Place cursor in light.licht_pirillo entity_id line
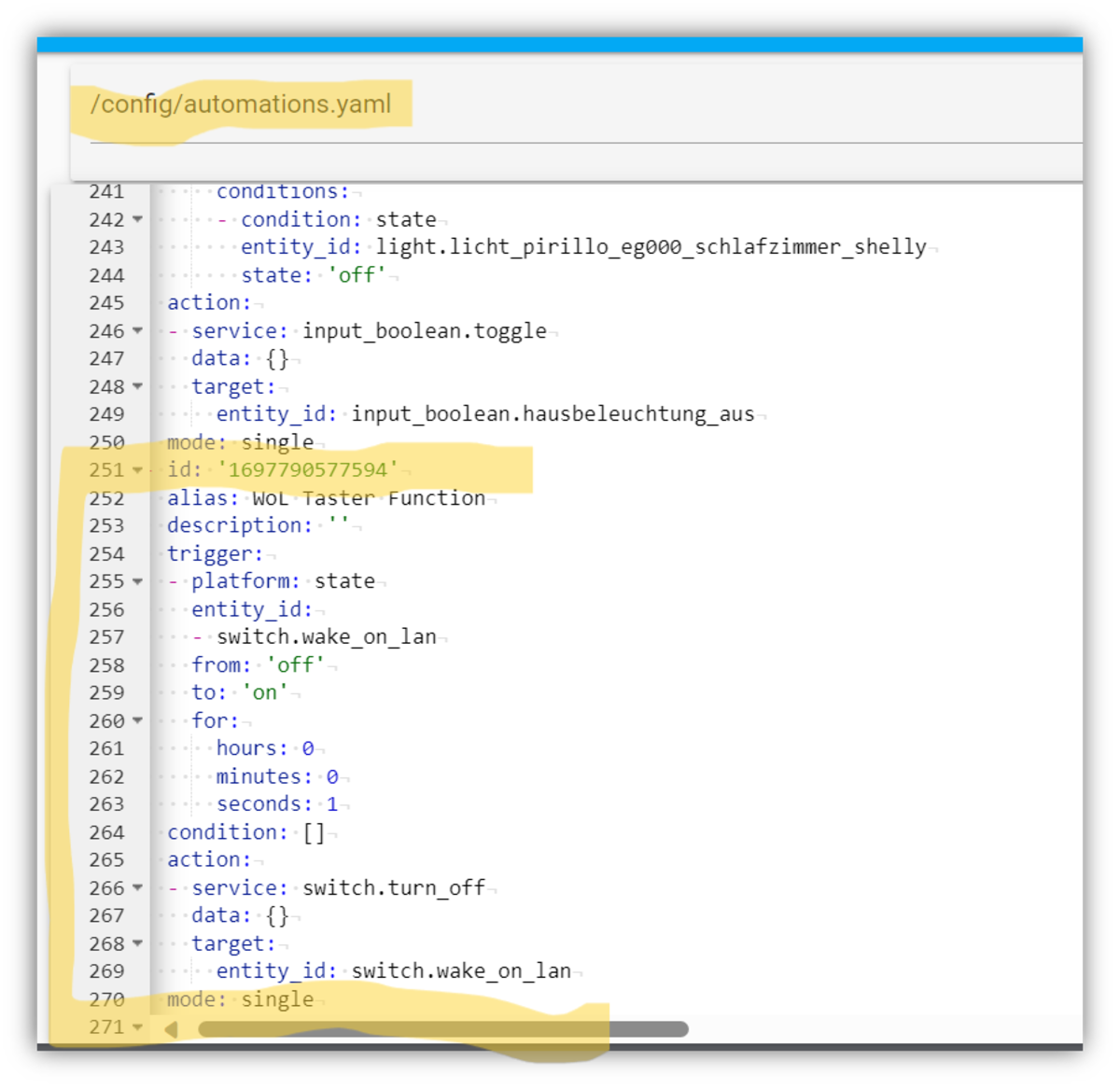The image size is (1120, 1088). point(651,247)
